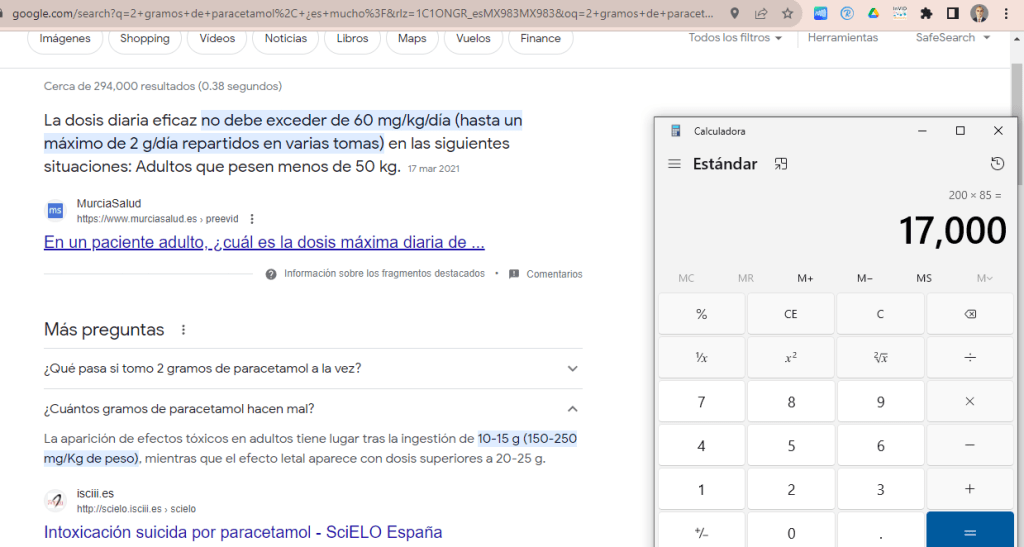Switch to the Imágenes search tab
The width and height of the screenshot is (1024, 547).
point(65,39)
